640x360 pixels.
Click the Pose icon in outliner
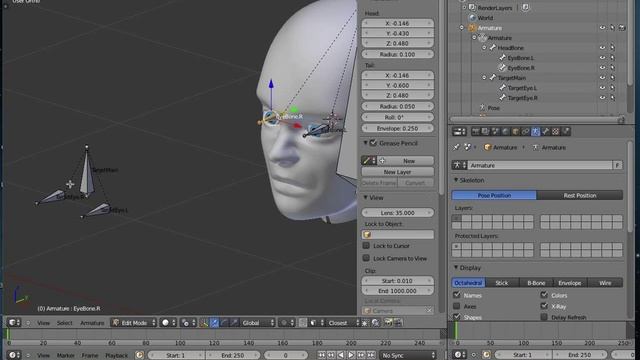pyautogui.click(x=482, y=108)
